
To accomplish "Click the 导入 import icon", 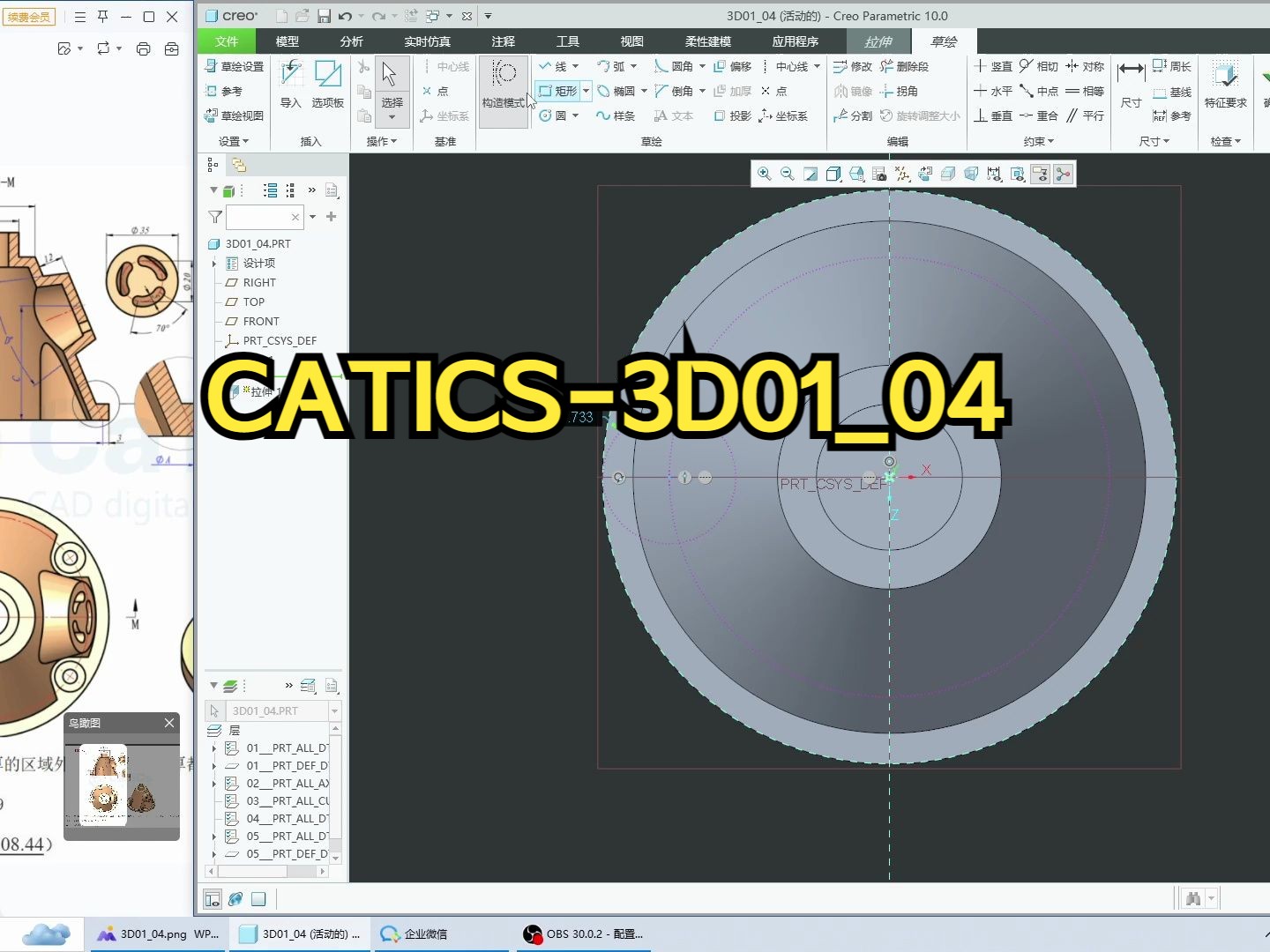I will [290, 85].
